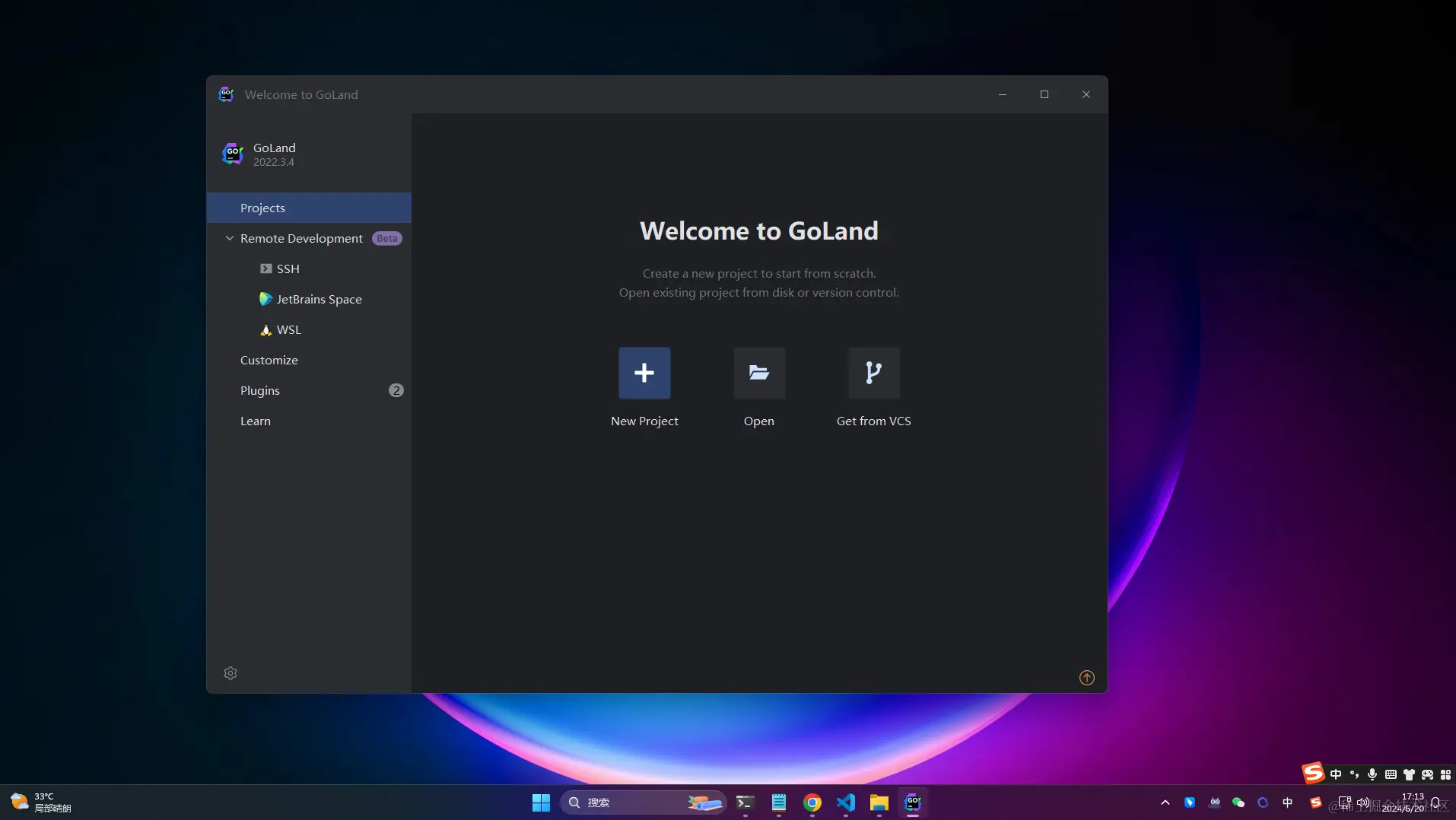Open the notification bell in the taskbar

pos(1435,803)
